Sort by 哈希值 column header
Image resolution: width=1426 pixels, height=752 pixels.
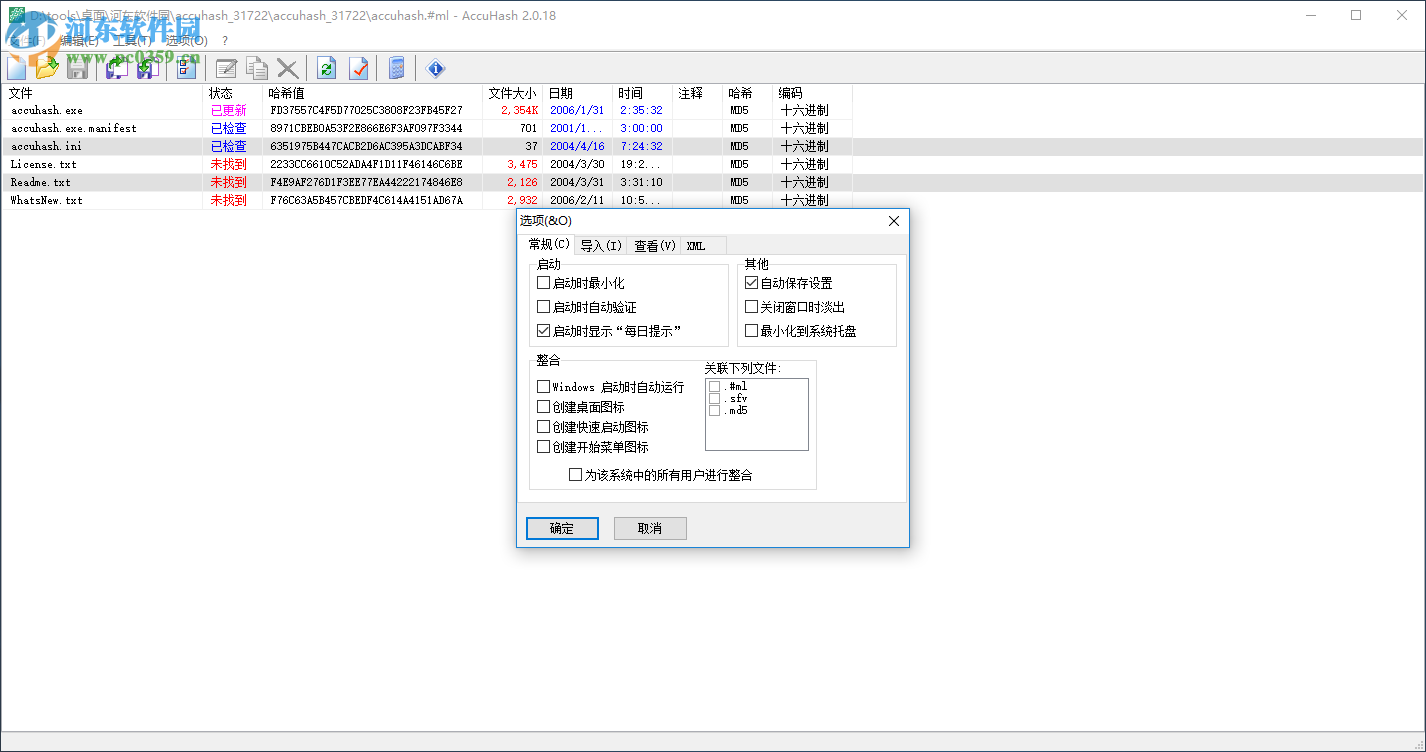pyautogui.click(x=373, y=93)
